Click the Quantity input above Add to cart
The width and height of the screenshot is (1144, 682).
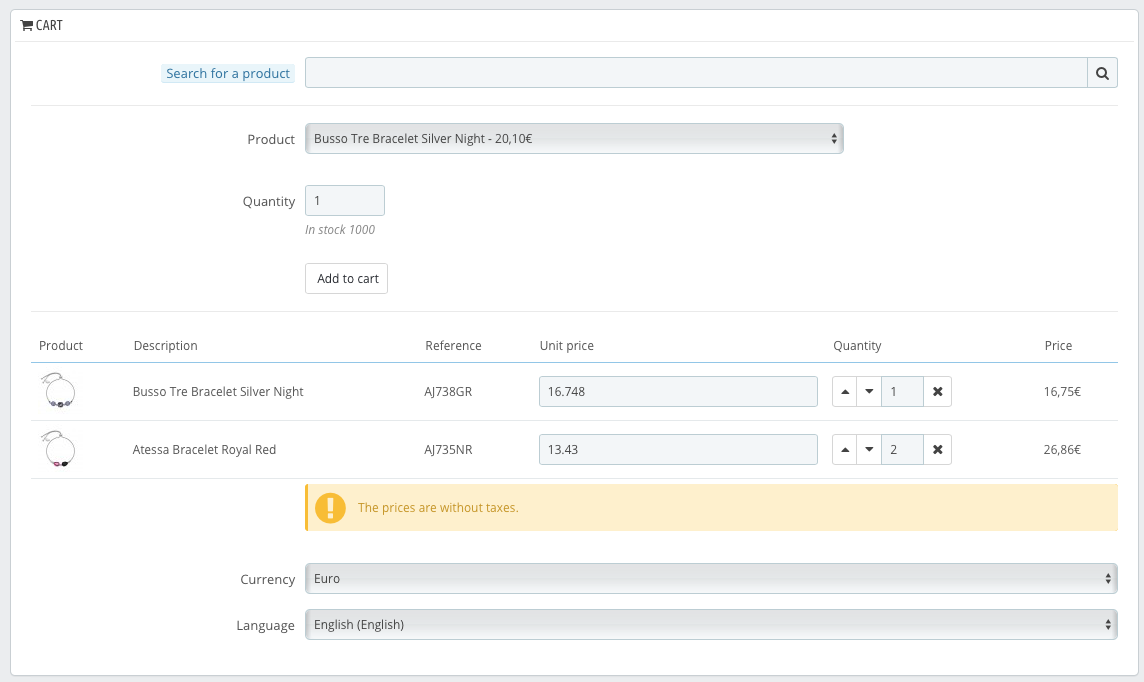344,201
